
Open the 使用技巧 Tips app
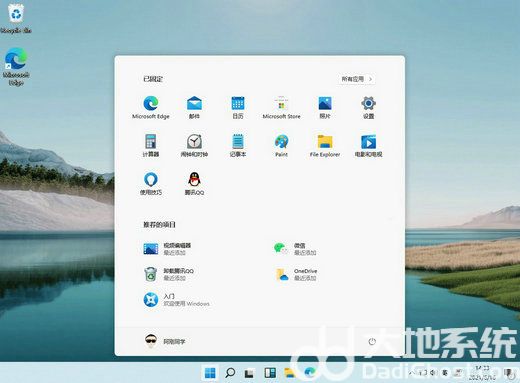151,183
